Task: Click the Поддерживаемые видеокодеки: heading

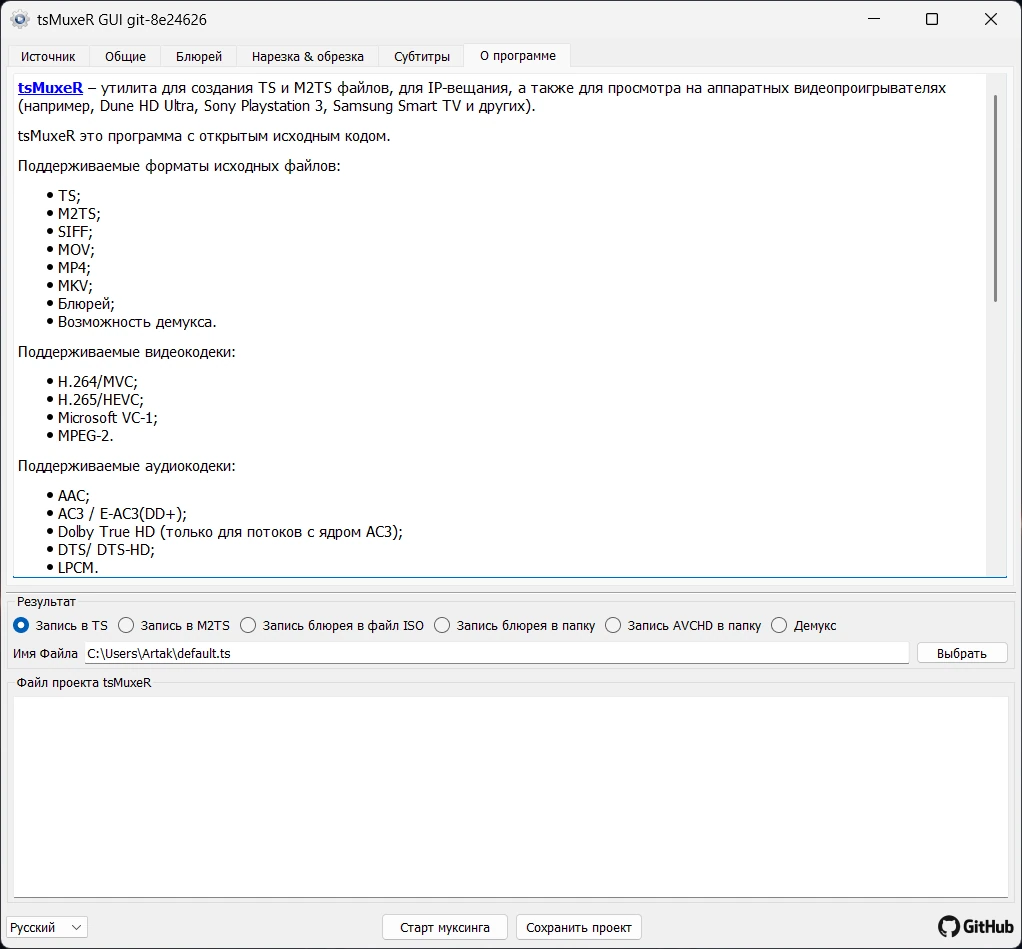Action: coord(126,352)
